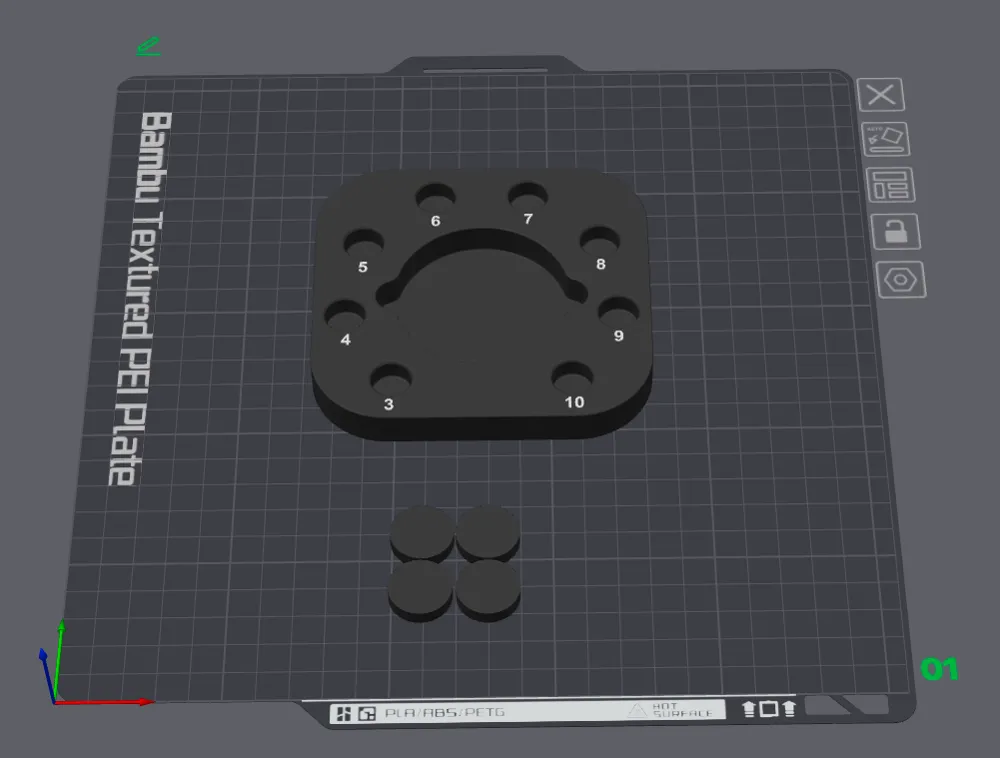
Task: Click the hole labeled 3 on the model
Action: coord(391,379)
